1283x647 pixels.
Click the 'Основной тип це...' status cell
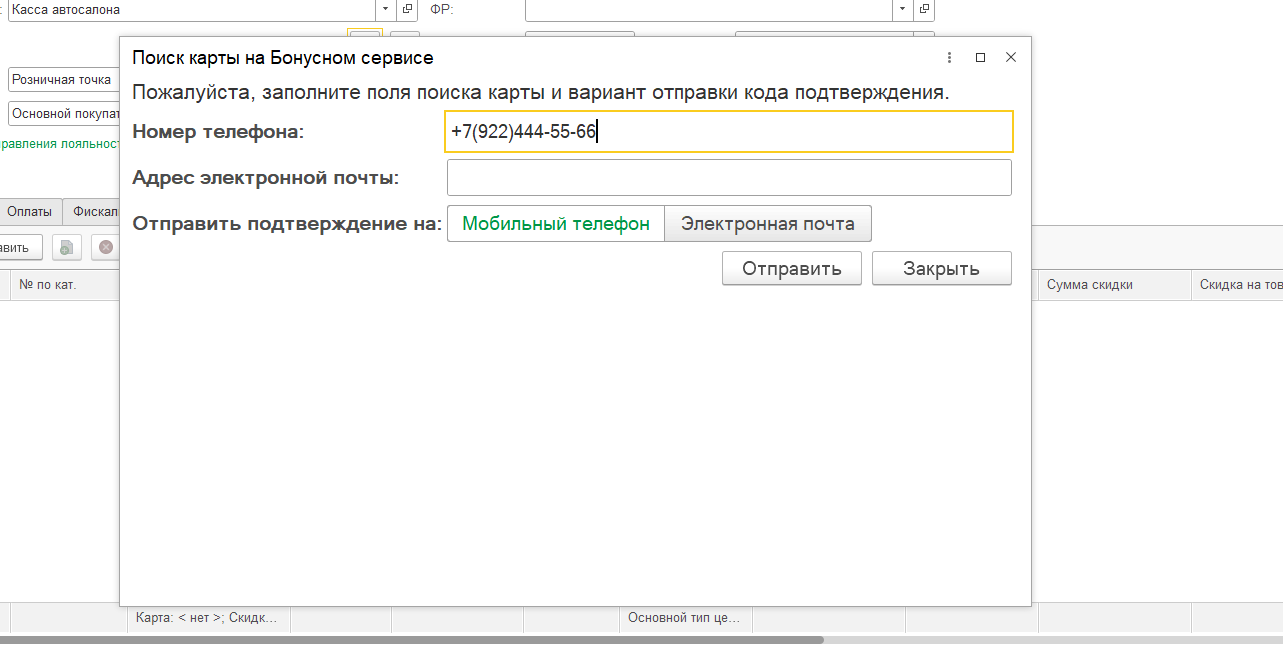[x=685, y=618]
